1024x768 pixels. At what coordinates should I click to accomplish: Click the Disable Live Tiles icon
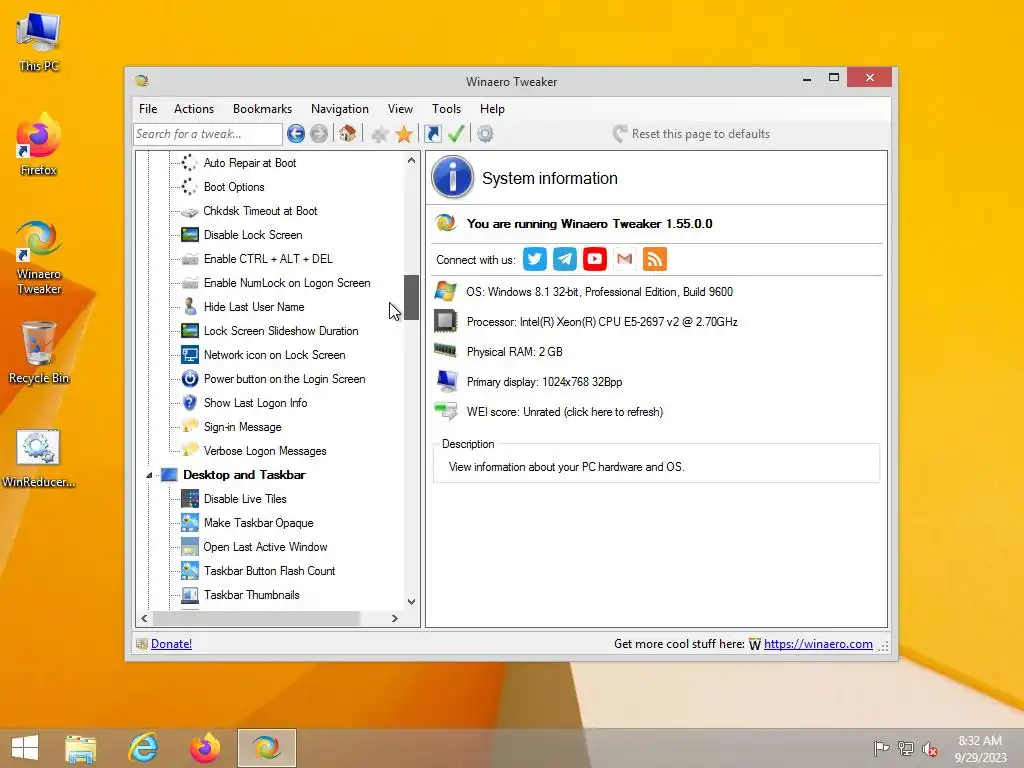coord(189,499)
